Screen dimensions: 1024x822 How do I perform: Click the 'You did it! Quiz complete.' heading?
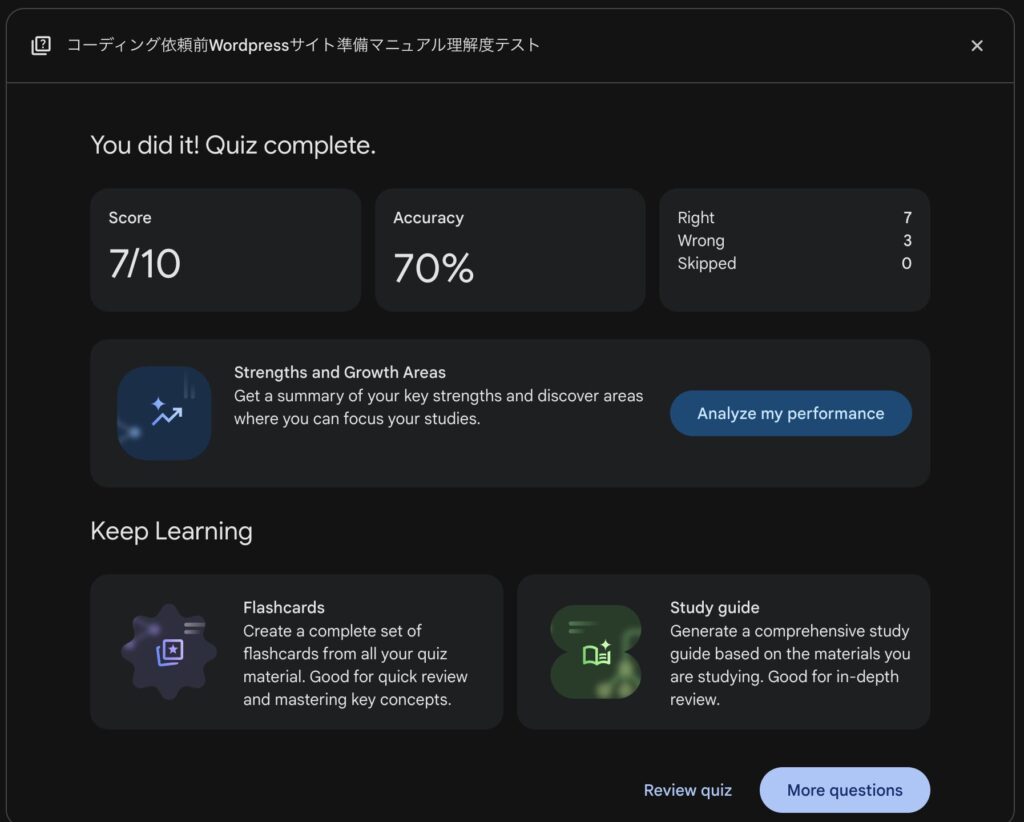[233, 145]
